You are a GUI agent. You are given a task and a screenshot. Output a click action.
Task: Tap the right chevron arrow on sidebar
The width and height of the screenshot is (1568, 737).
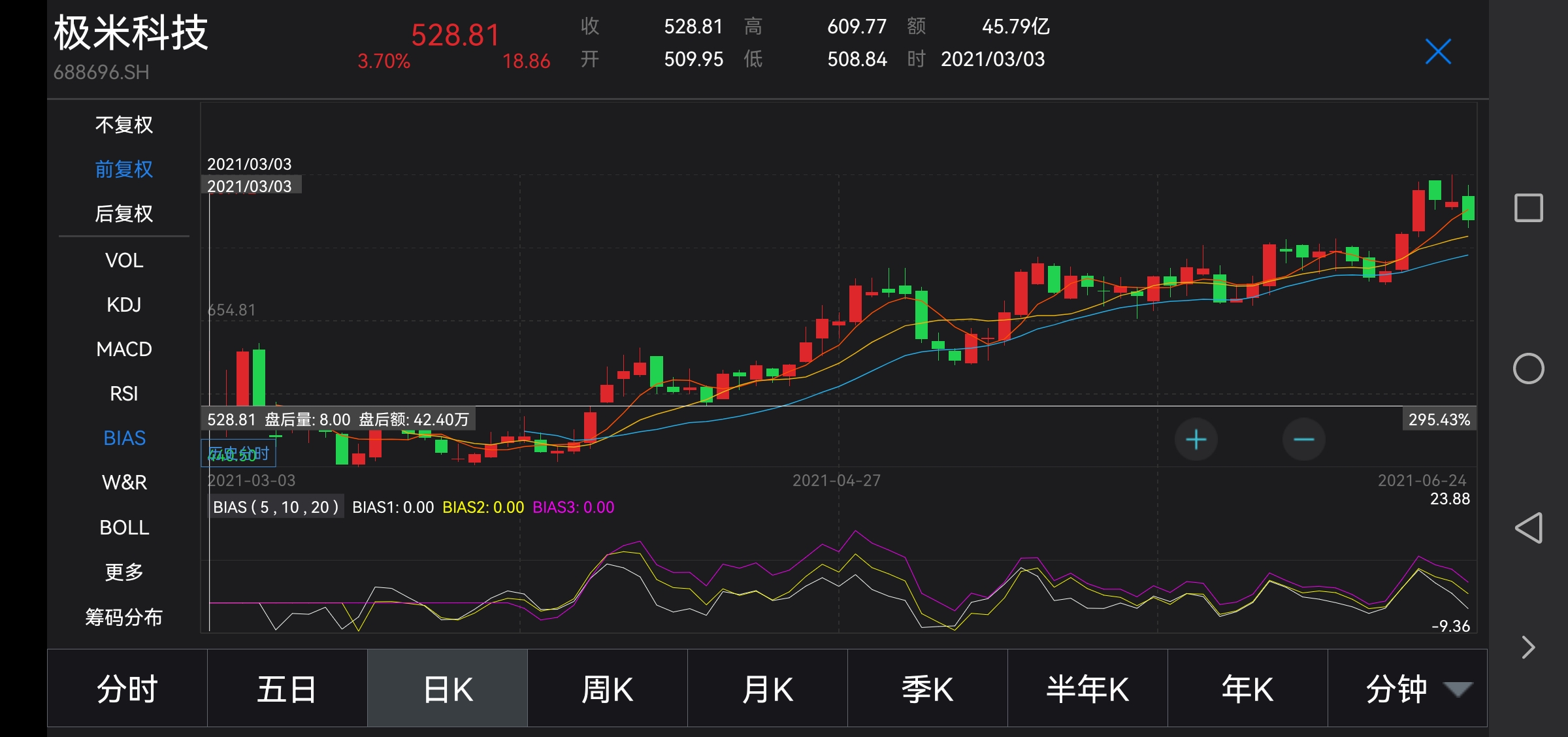[x=1528, y=647]
